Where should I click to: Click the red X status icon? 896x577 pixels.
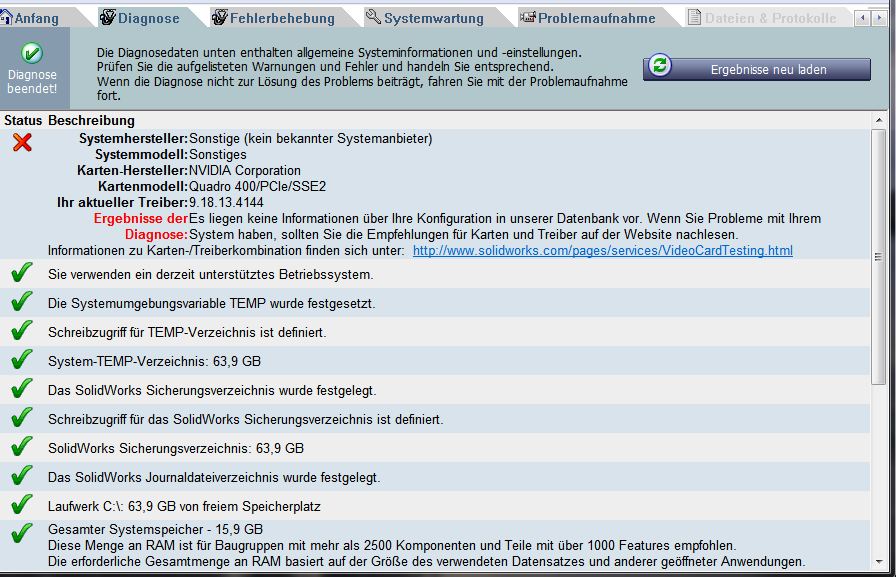coord(22,142)
